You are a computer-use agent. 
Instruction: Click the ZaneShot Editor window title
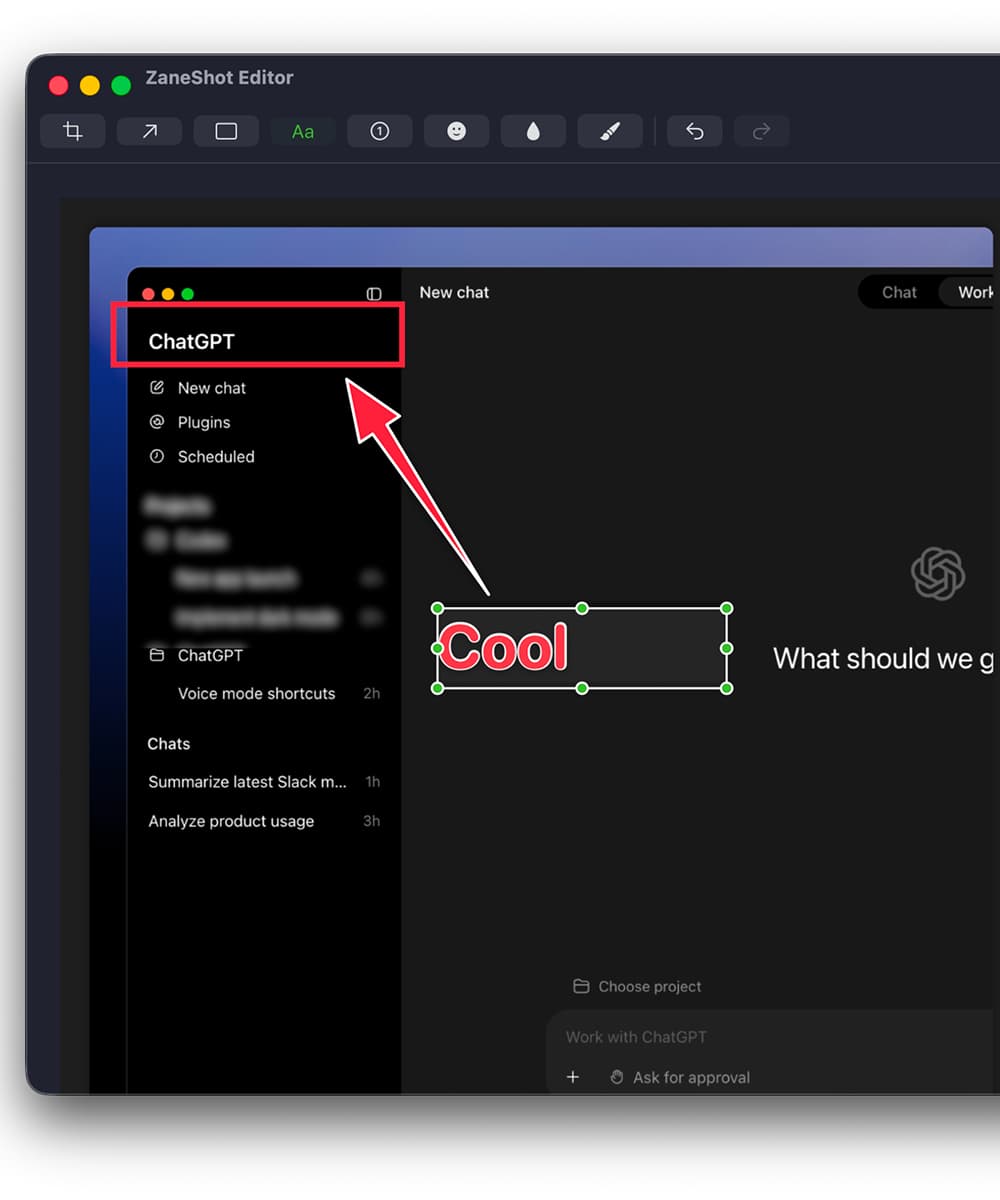point(219,77)
